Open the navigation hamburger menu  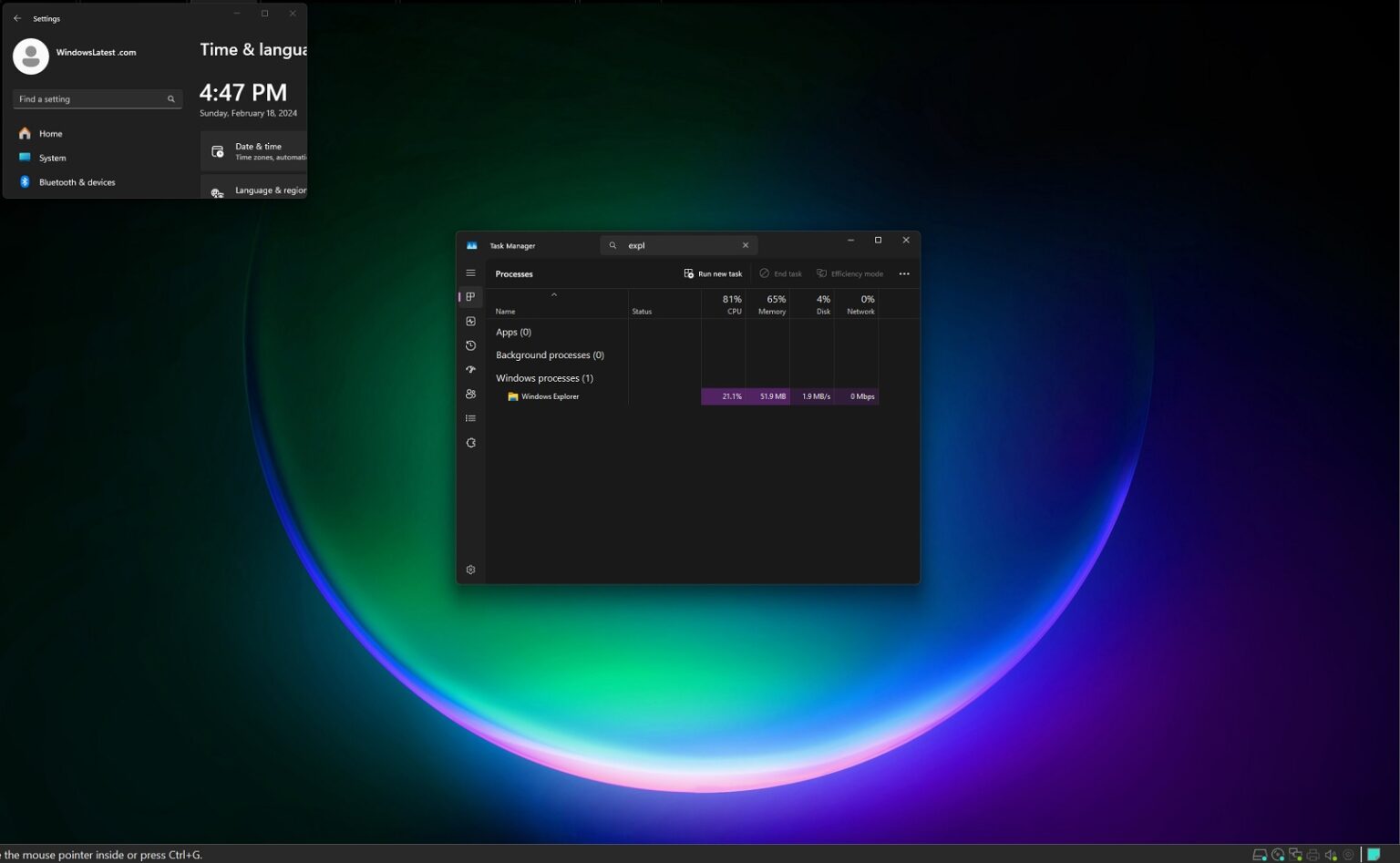[470, 272]
